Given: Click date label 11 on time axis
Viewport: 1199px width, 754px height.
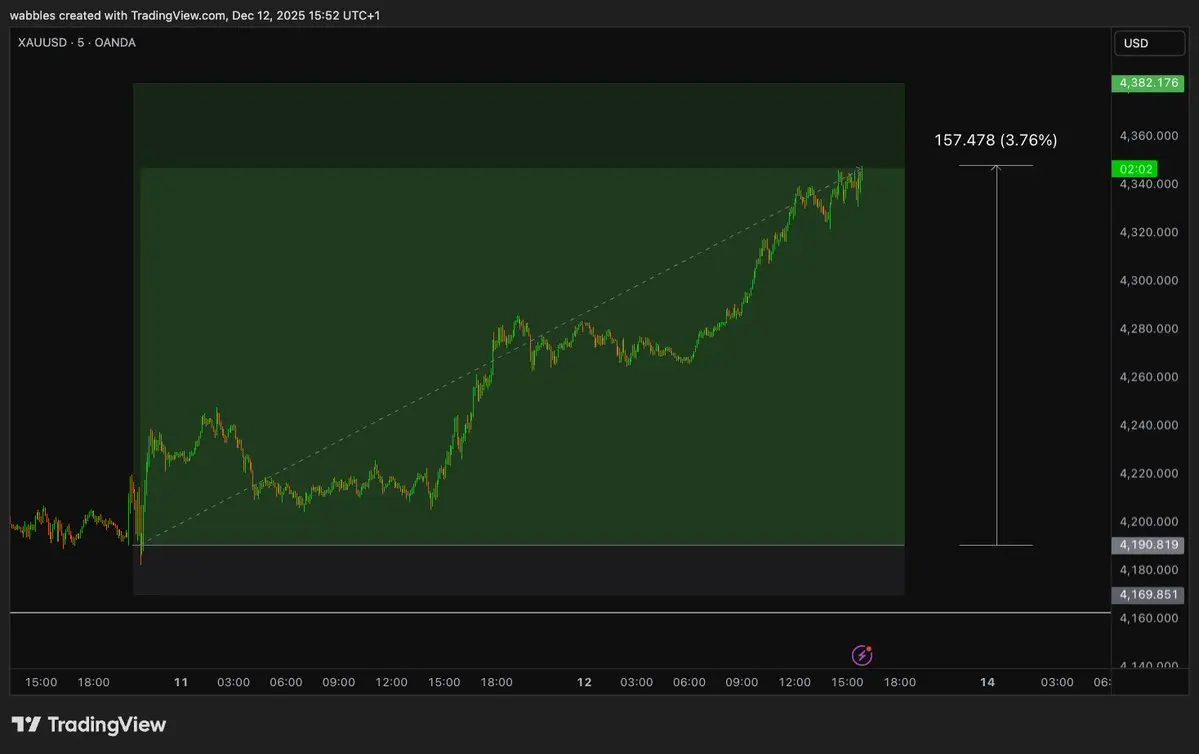Looking at the screenshot, I should [180, 682].
